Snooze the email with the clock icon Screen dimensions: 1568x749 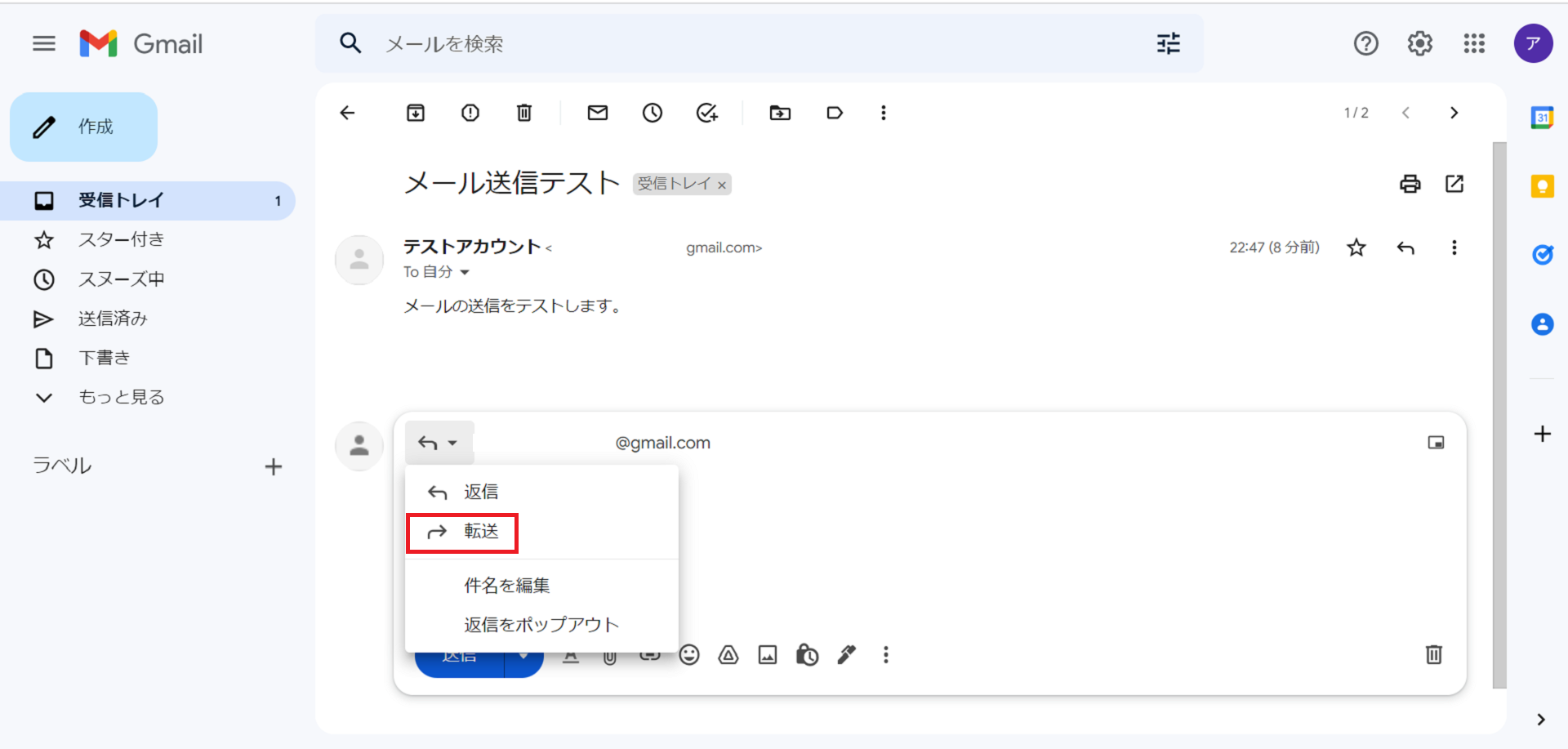[x=653, y=113]
